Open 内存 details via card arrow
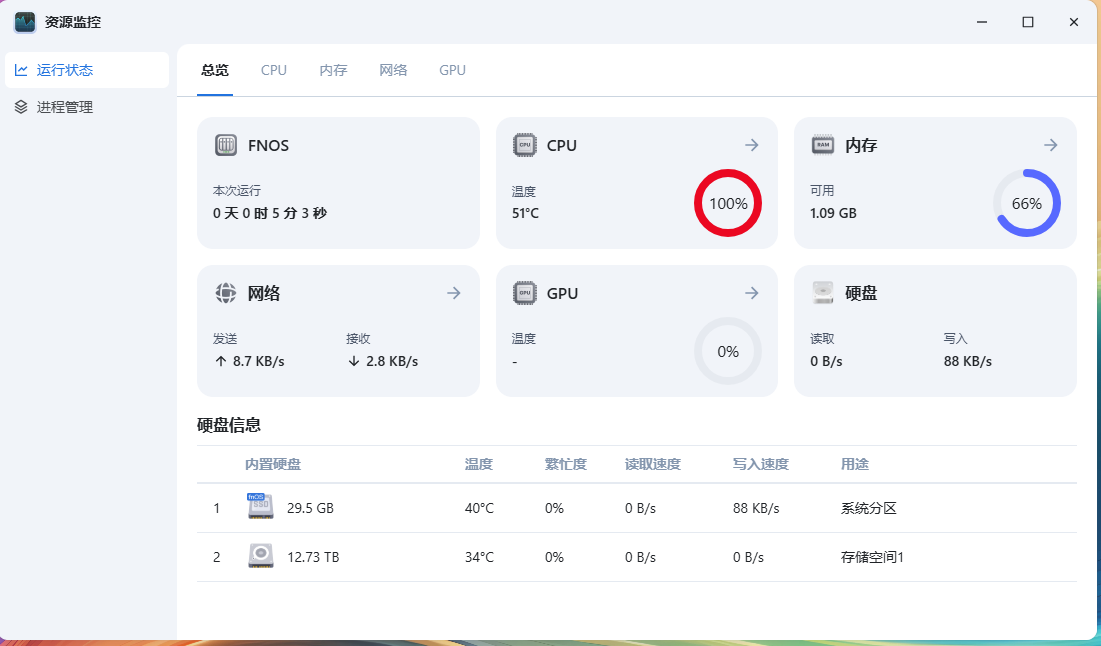This screenshot has width=1101, height=646. click(x=1050, y=145)
